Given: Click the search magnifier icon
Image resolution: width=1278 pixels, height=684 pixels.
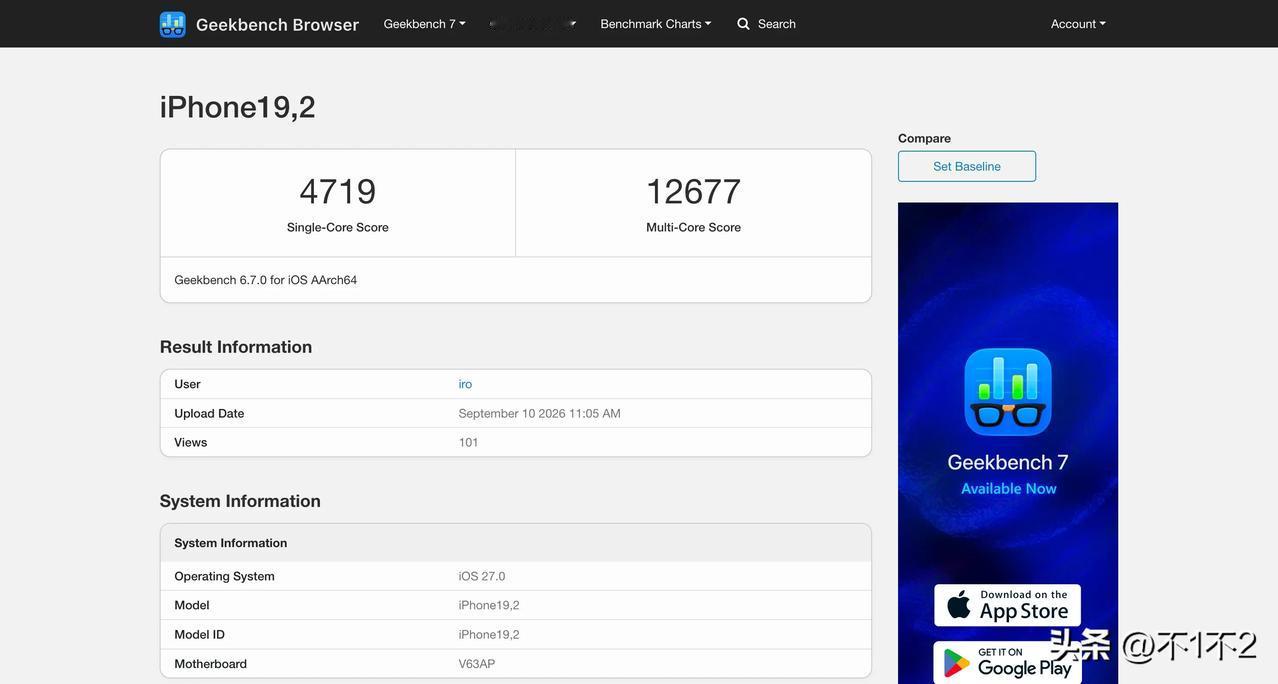Looking at the screenshot, I should (x=743, y=24).
